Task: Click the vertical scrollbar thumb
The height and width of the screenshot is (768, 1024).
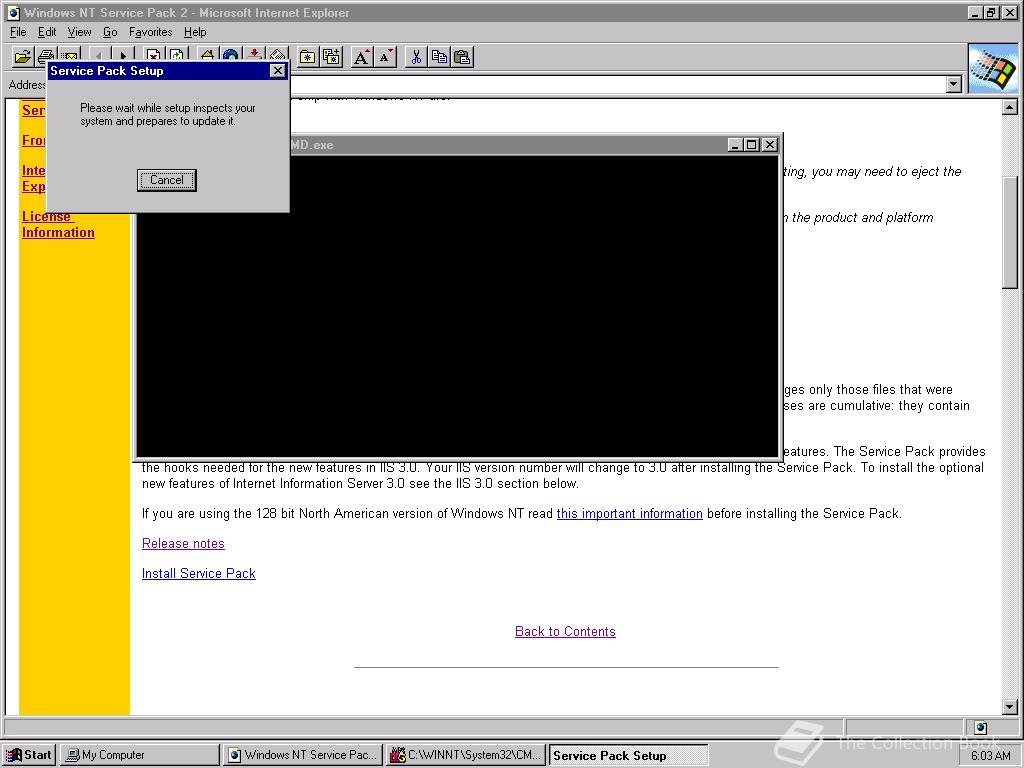Action: tap(1010, 232)
